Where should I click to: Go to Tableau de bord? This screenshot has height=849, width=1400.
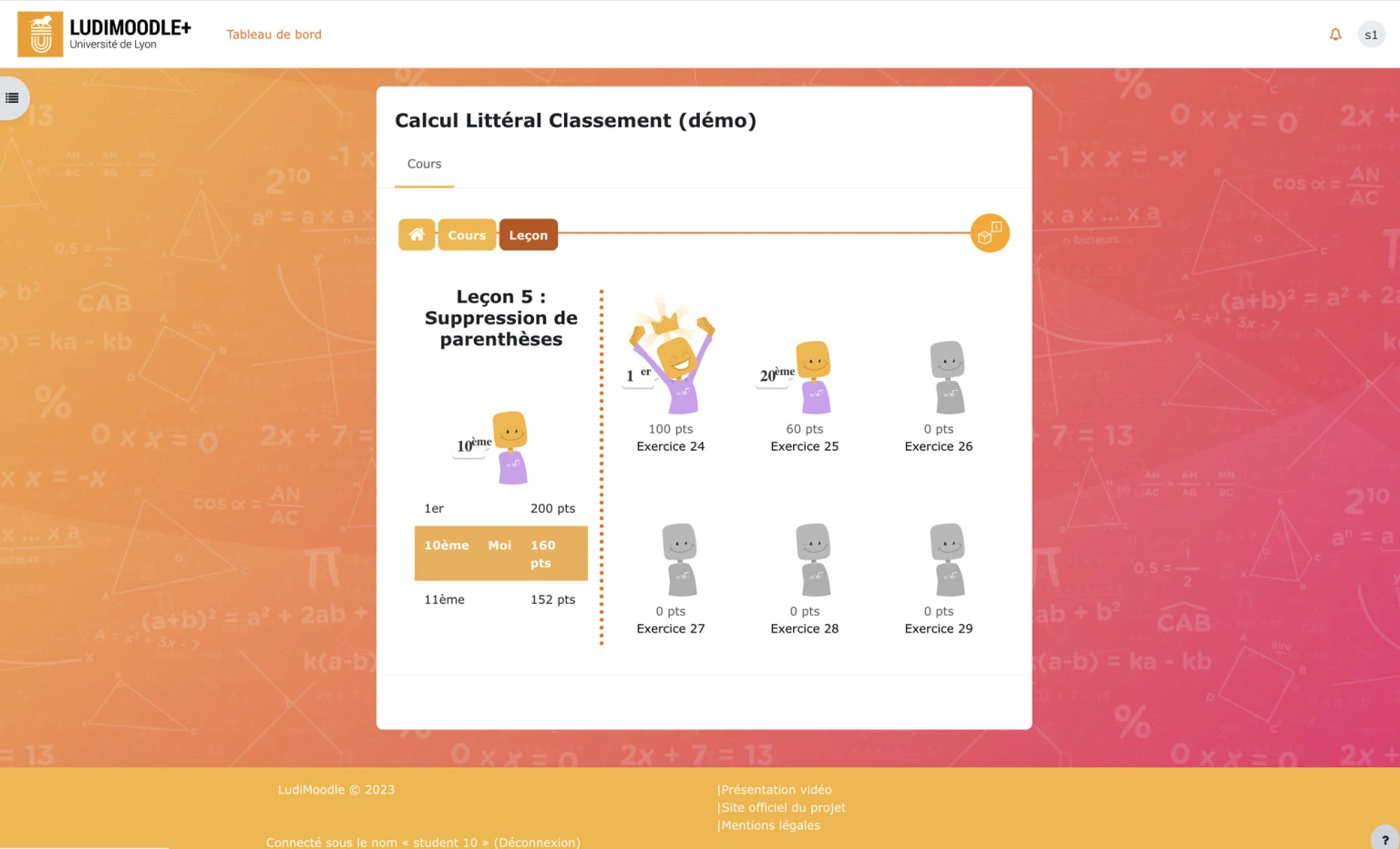[273, 34]
